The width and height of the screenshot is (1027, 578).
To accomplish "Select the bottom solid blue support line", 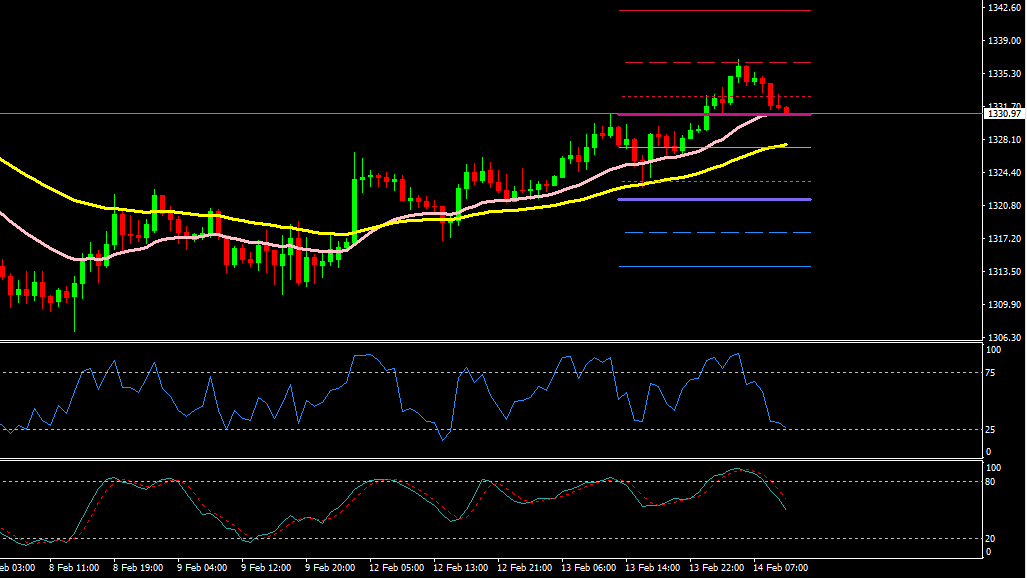I will tap(715, 266).
